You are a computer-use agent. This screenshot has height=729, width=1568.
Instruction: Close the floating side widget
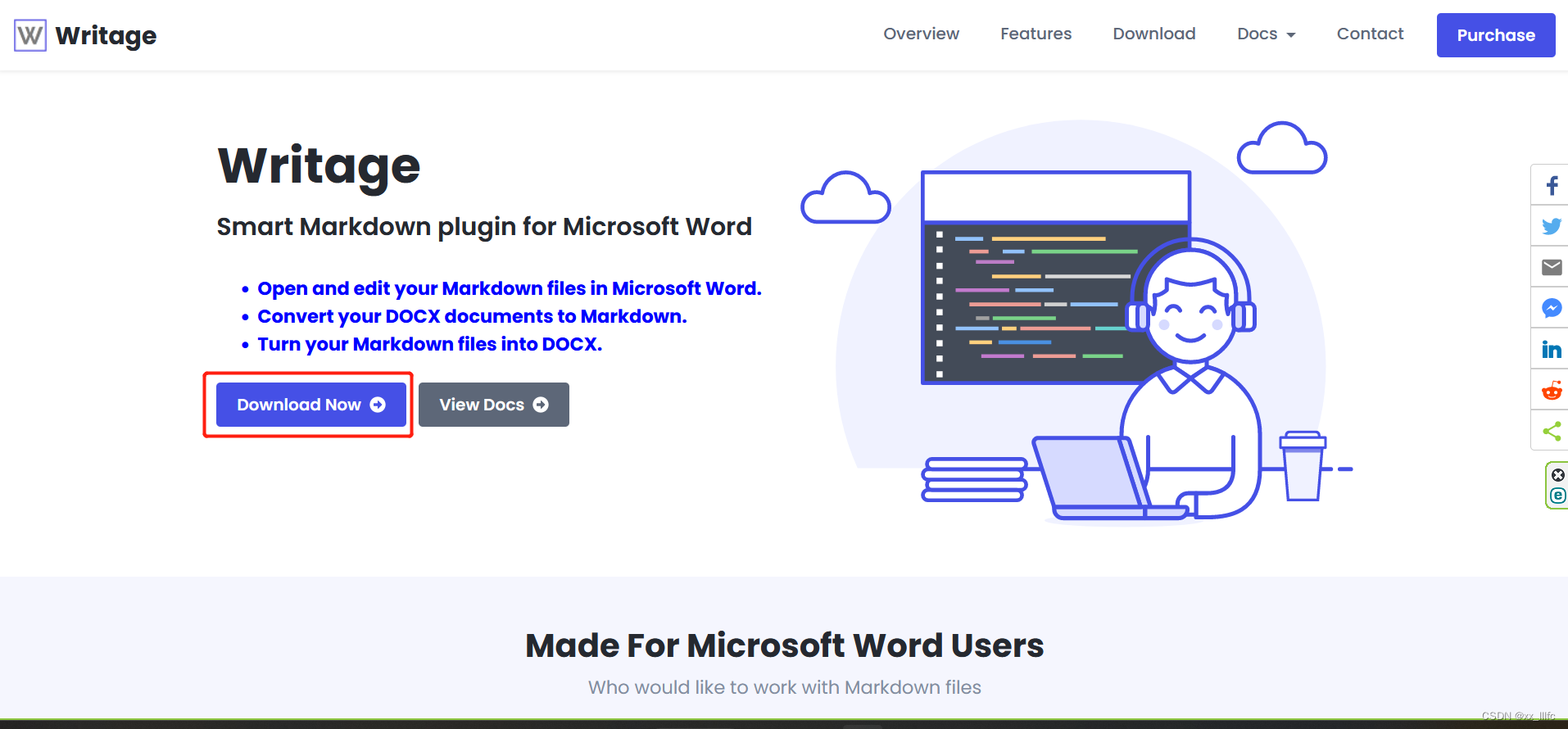tap(1557, 475)
